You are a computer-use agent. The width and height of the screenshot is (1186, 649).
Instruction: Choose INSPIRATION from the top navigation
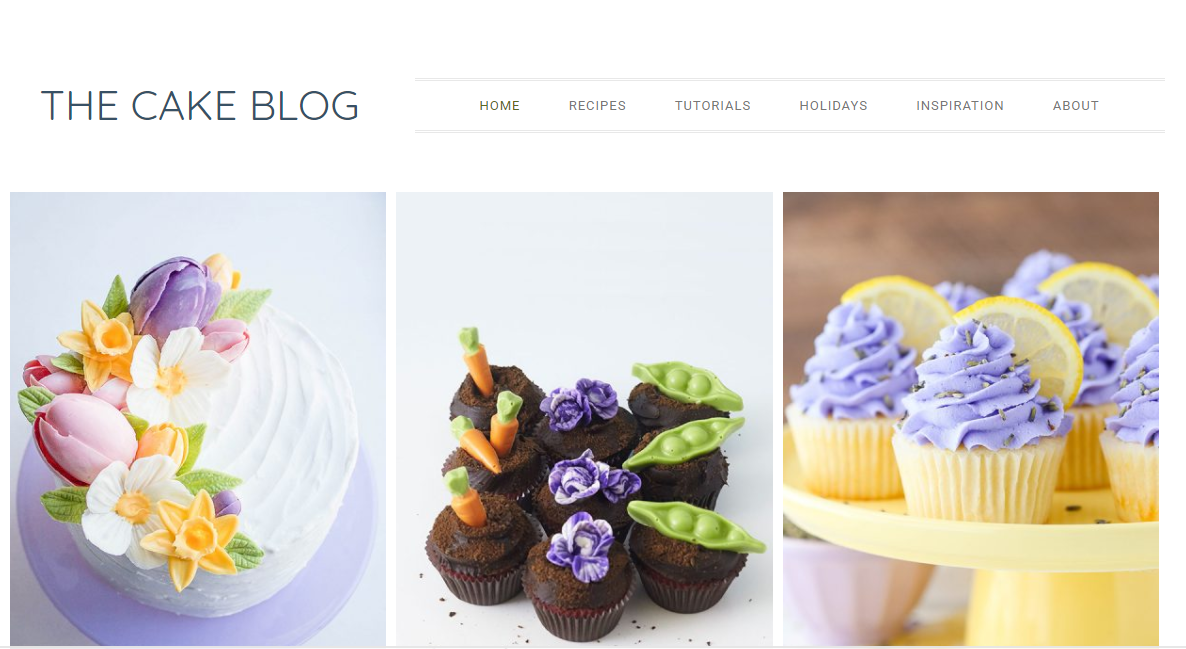point(960,106)
